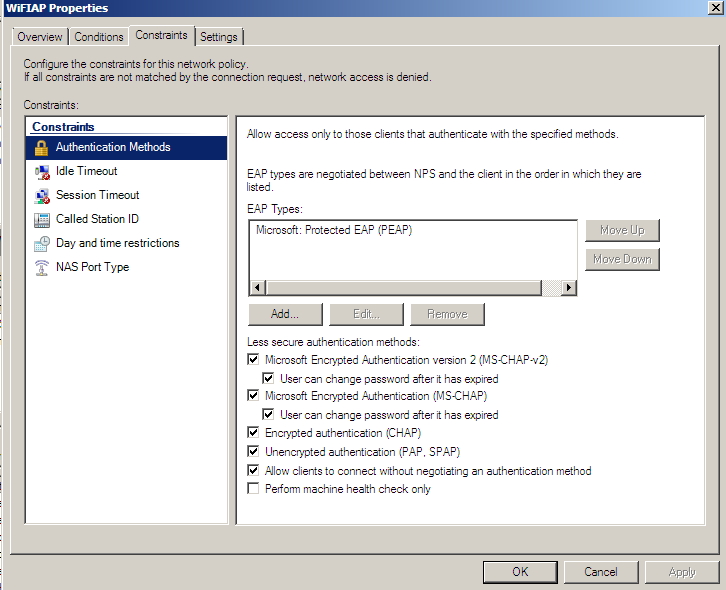Go to the Settings tab
Viewport: 726px width, 590px height.
pos(218,37)
